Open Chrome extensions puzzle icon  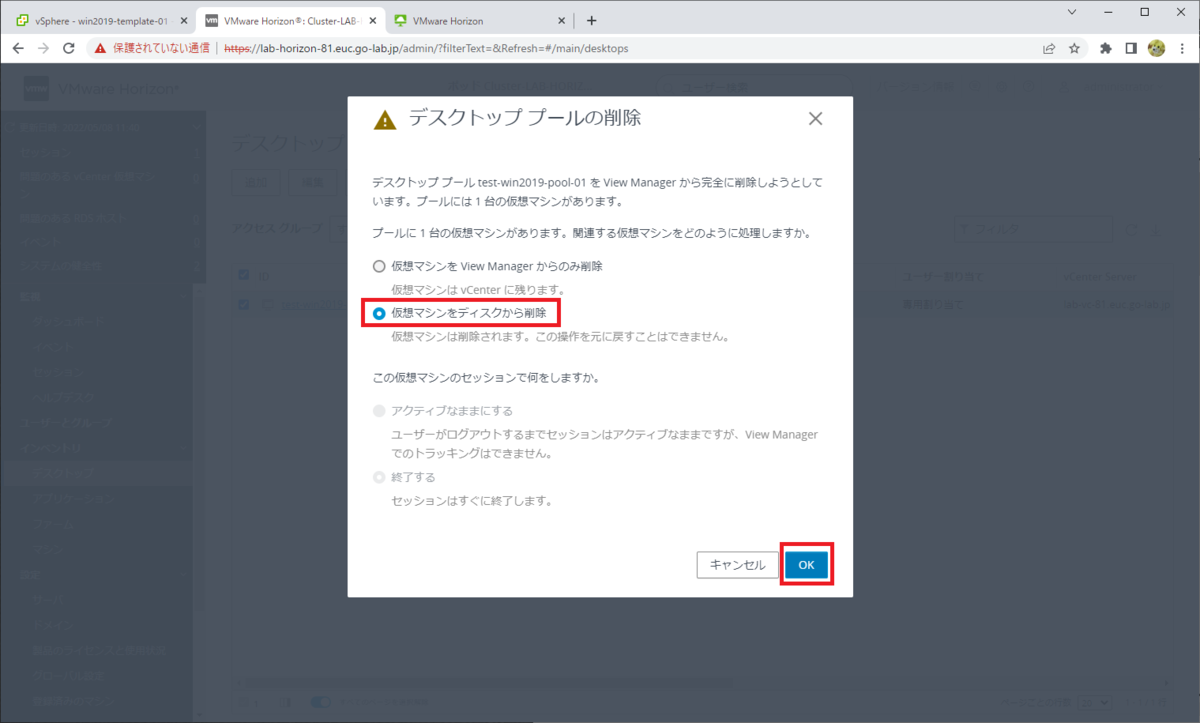1106,48
